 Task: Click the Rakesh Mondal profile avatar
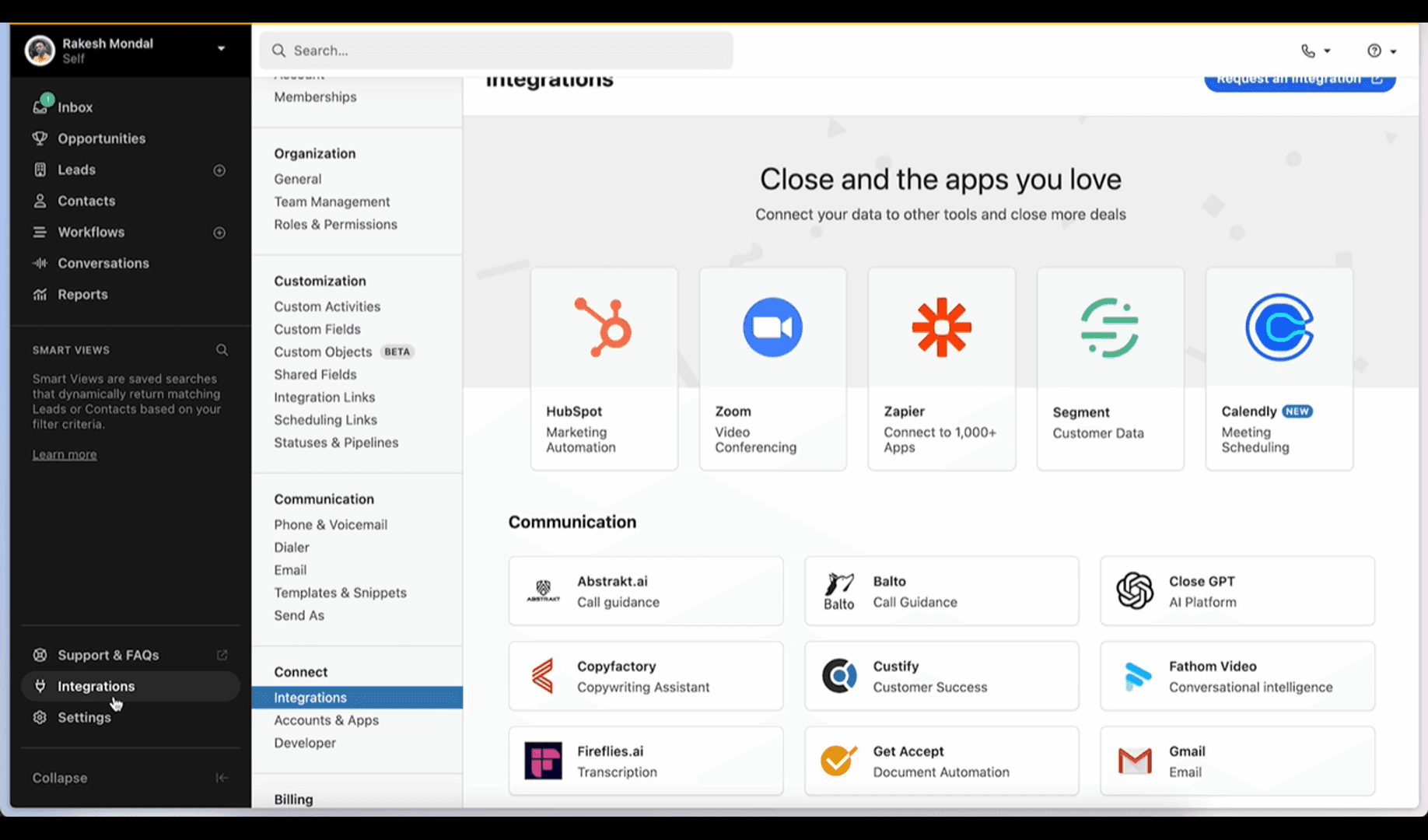point(40,51)
